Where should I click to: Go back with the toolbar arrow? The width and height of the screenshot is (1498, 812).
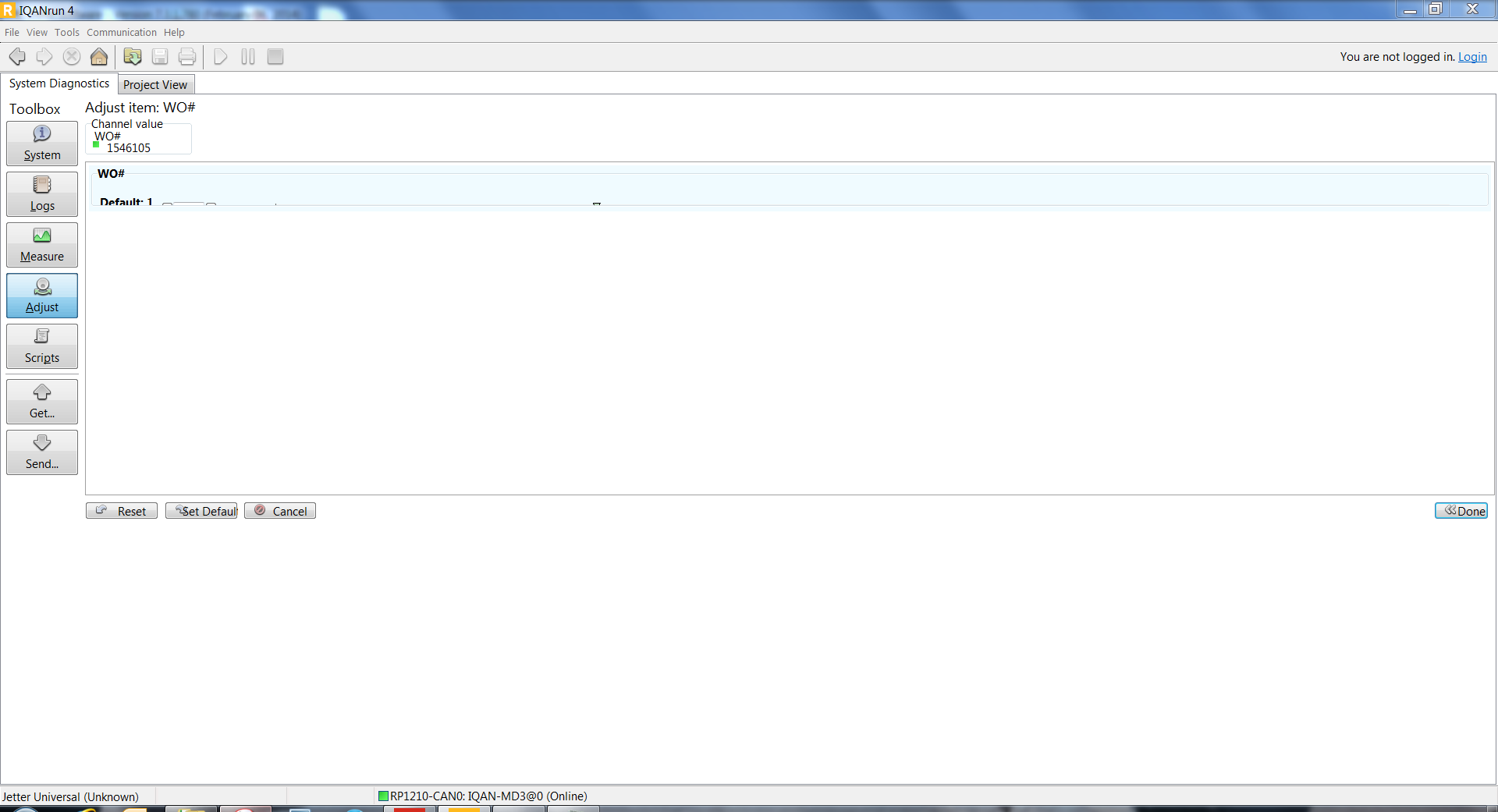[x=17, y=57]
